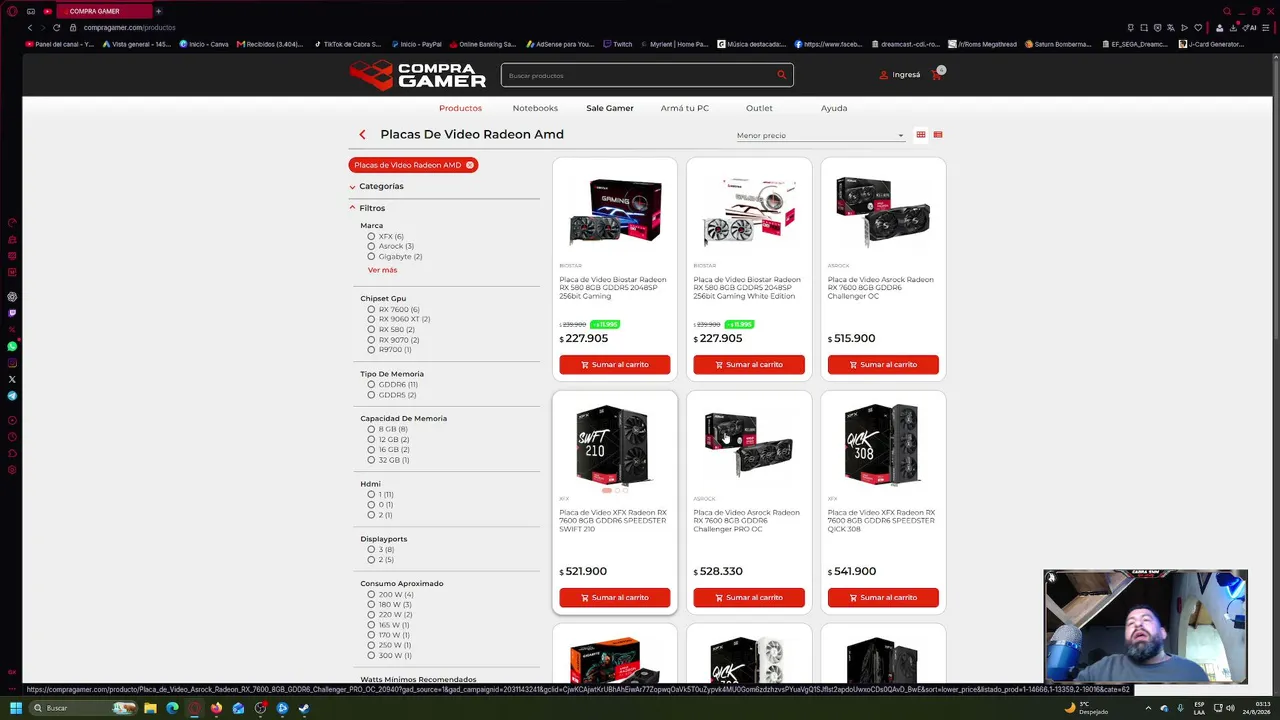Open the shopping cart icon

tap(937, 75)
